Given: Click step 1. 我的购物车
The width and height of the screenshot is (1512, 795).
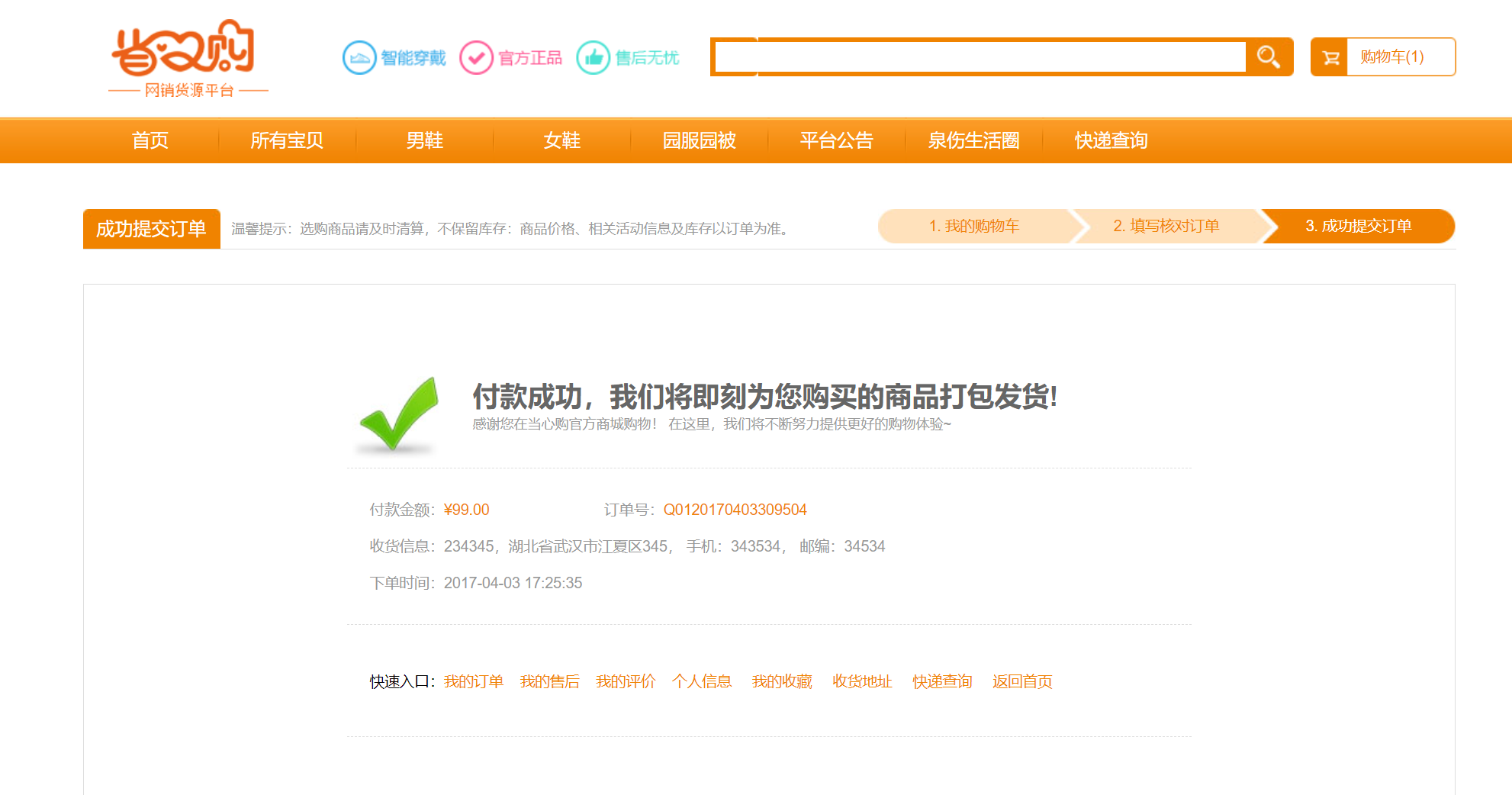Looking at the screenshot, I should point(974,227).
